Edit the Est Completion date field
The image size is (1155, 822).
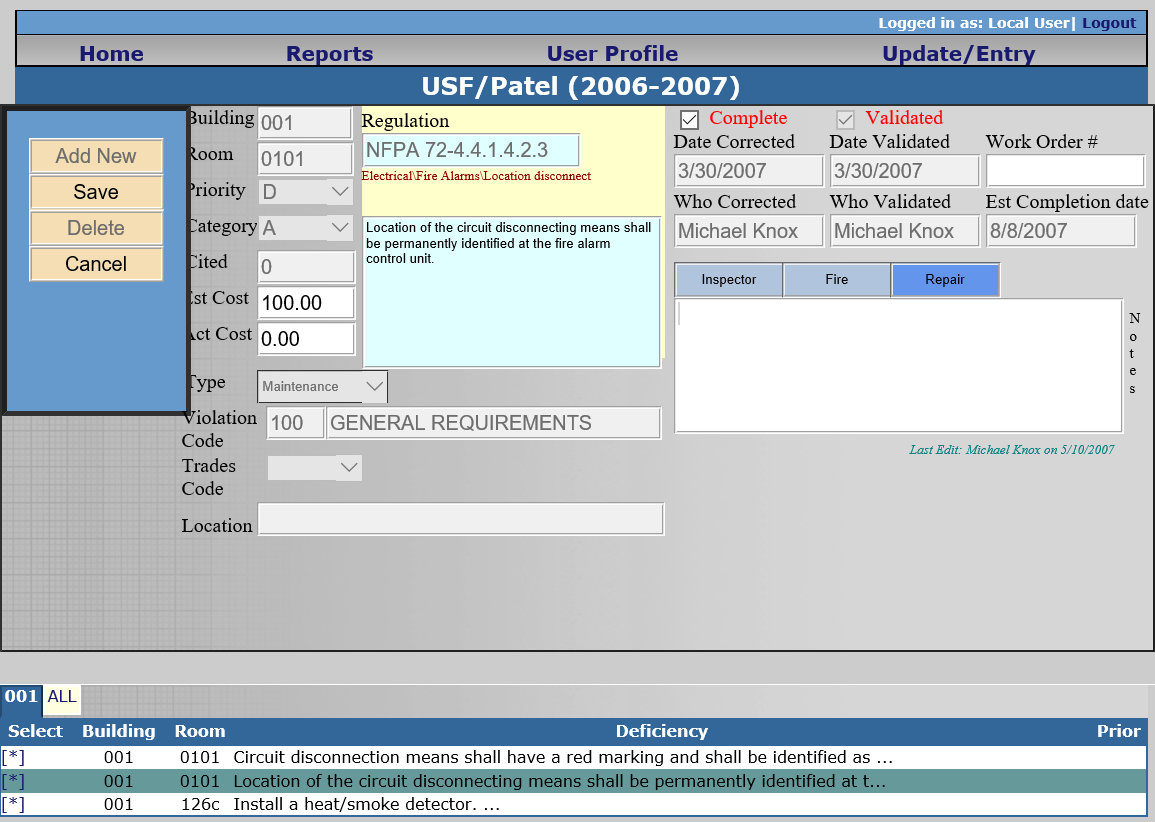click(1061, 231)
